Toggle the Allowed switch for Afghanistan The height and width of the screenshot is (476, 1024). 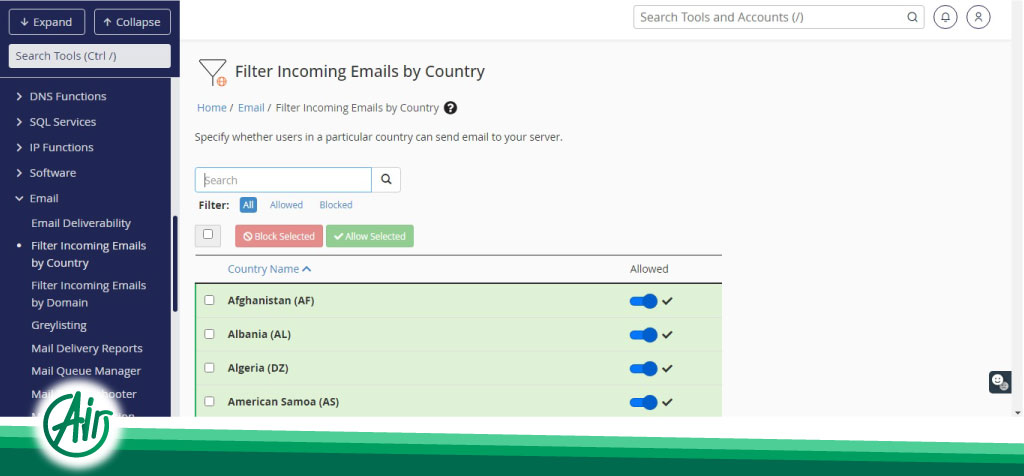643,301
